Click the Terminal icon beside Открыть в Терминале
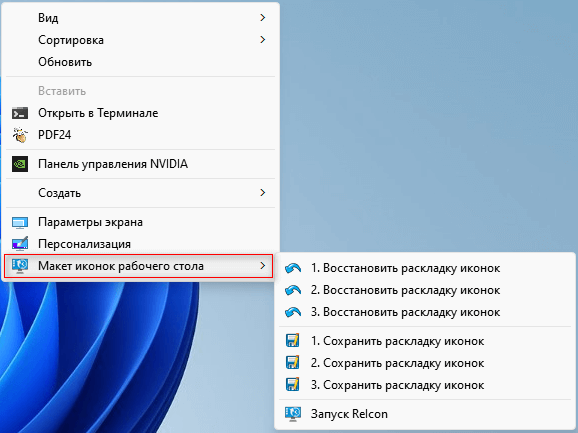This screenshot has height=433, width=578. [x=20, y=113]
